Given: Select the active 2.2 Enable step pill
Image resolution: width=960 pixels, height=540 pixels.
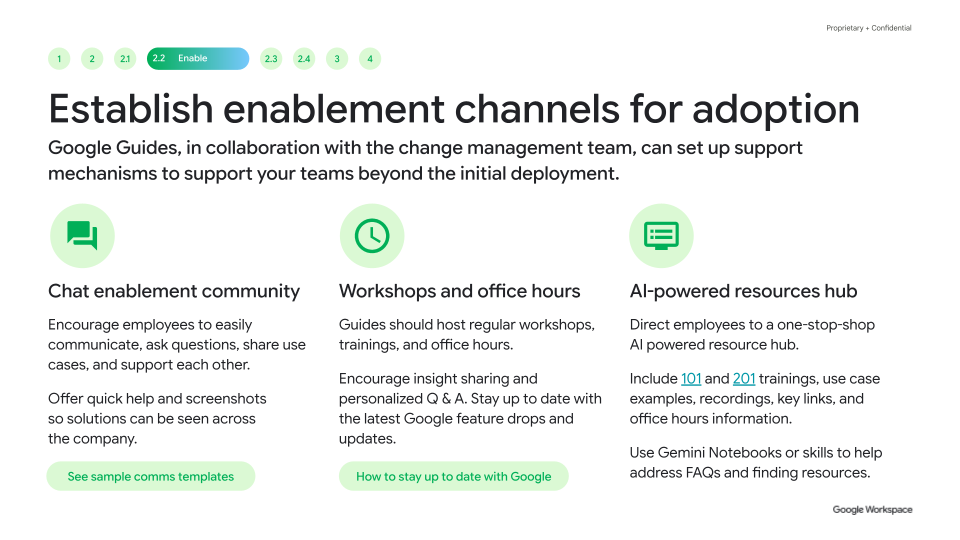Looking at the screenshot, I should point(198,59).
